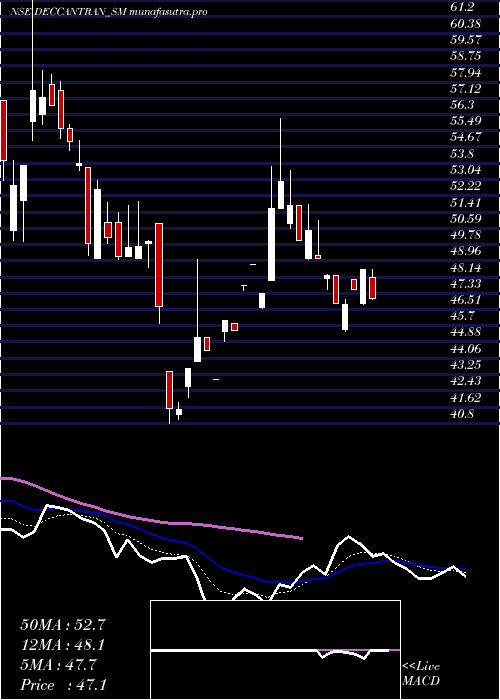Select the 54.67 price axis label
Viewport: 500px width, 700px height.
pos(466,137)
